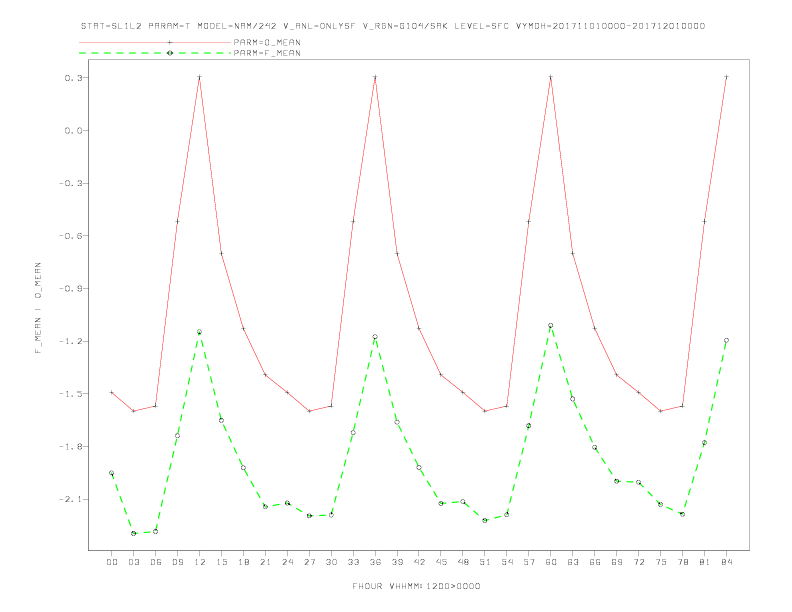The image size is (792, 612).
Task: Click the x-axis tick label 54
Action: [507, 562]
